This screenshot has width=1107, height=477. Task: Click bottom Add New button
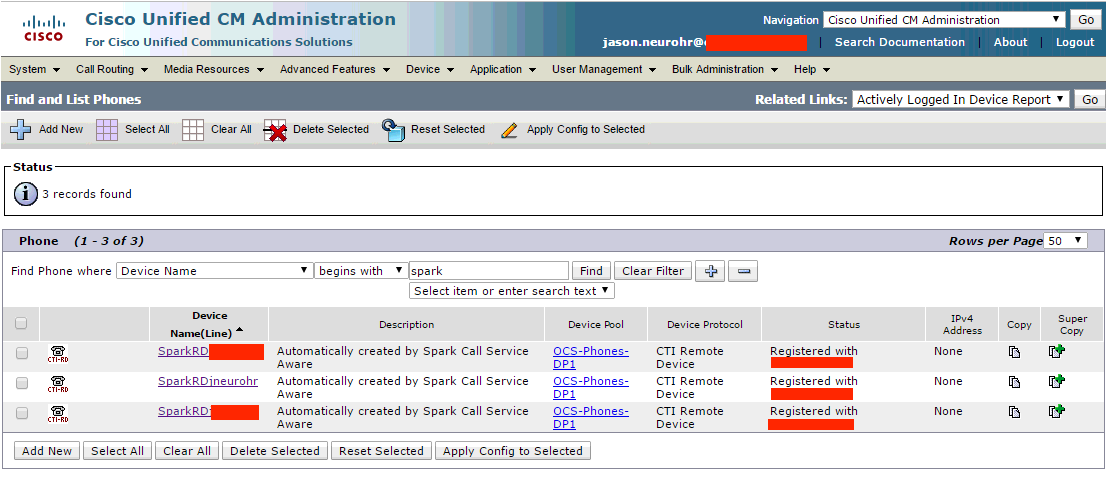[47, 451]
